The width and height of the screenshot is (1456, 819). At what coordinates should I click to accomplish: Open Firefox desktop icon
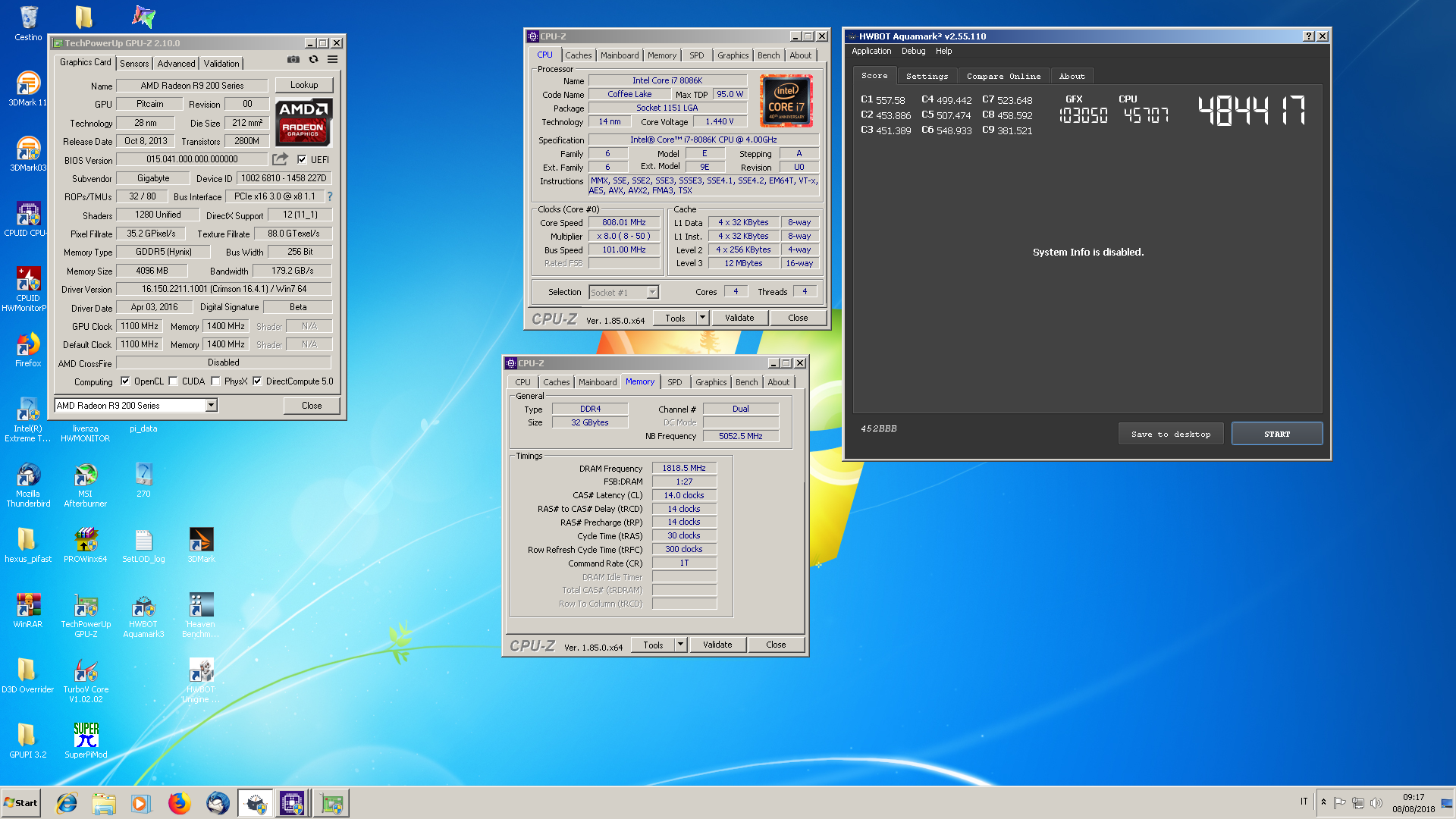point(28,350)
